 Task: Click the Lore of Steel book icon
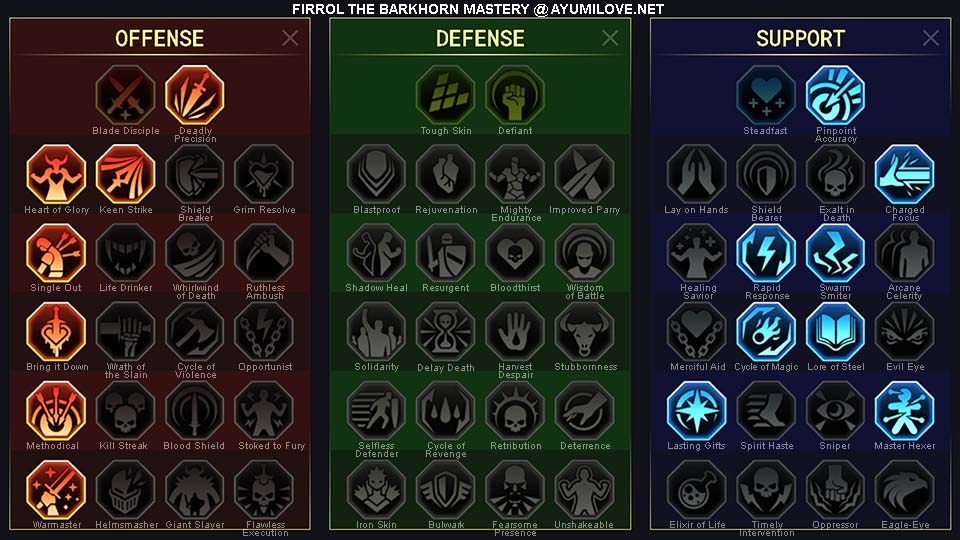(x=835, y=332)
